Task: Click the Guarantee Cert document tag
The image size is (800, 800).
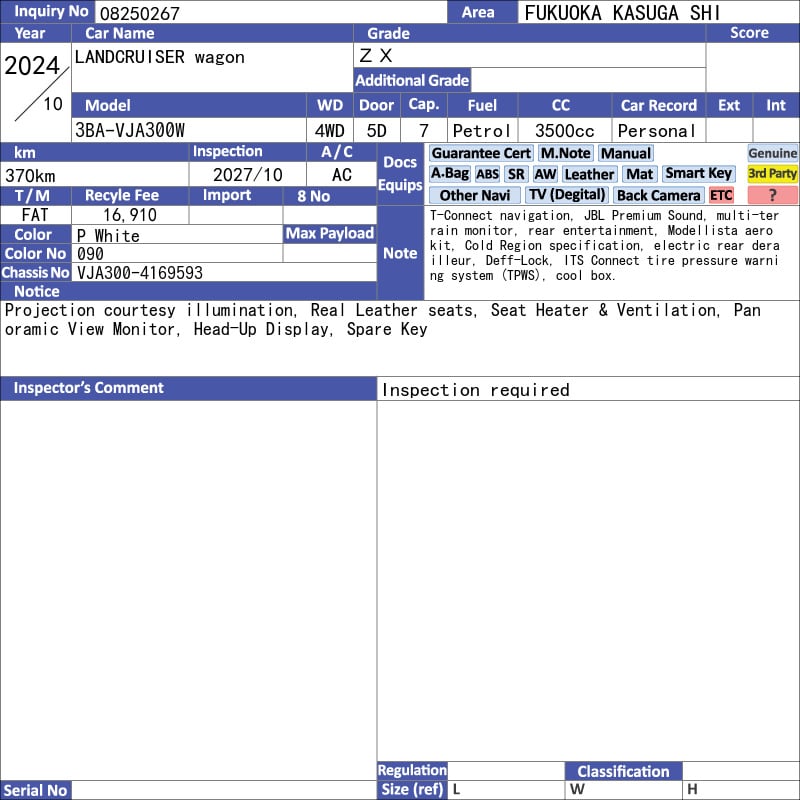Action: click(x=481, y=153)
